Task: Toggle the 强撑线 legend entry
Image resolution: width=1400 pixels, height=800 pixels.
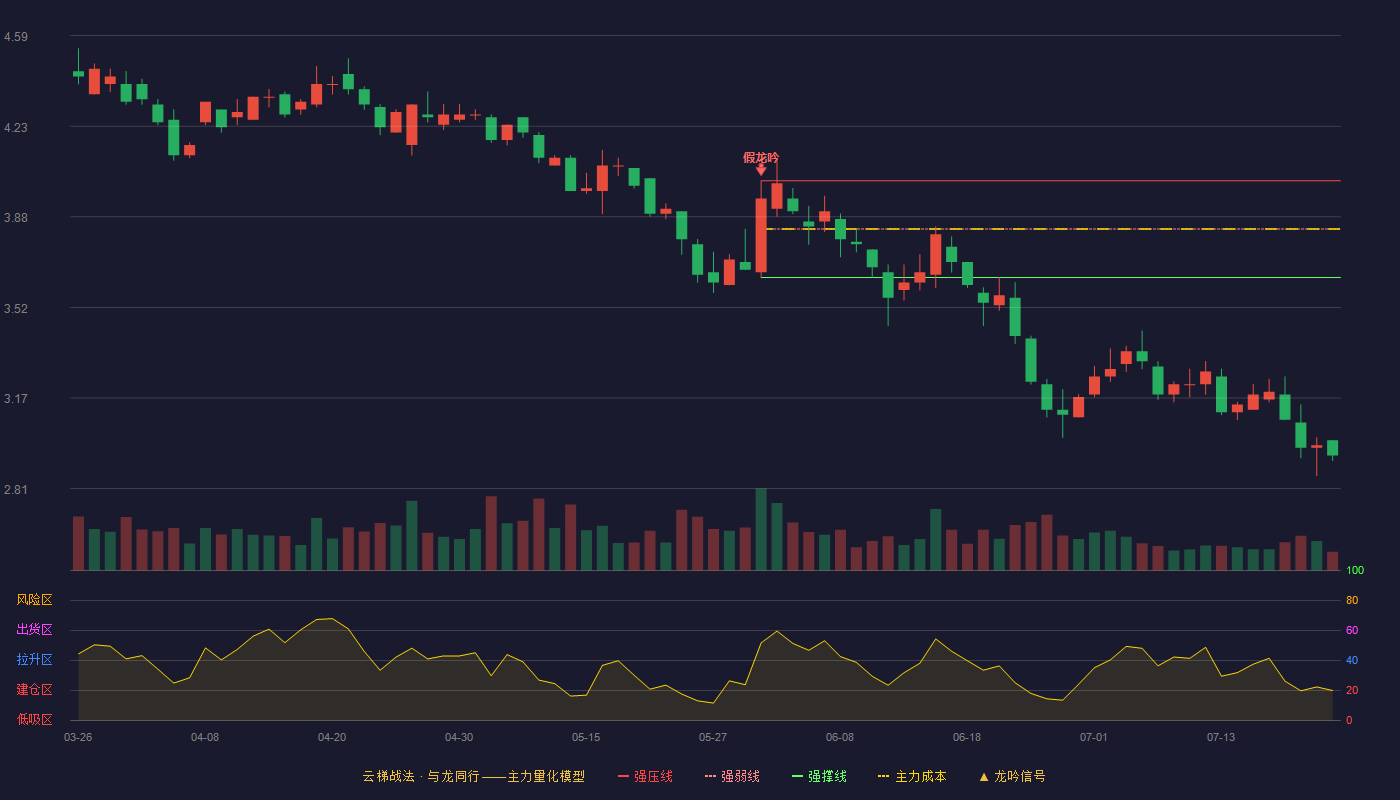Action: coord(819,776)
